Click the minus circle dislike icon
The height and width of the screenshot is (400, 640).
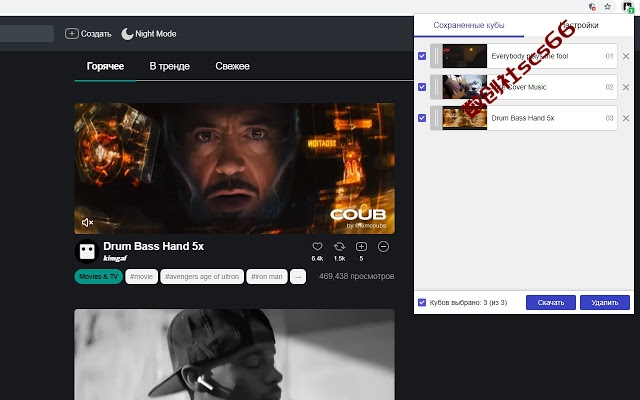click(383, 247)
